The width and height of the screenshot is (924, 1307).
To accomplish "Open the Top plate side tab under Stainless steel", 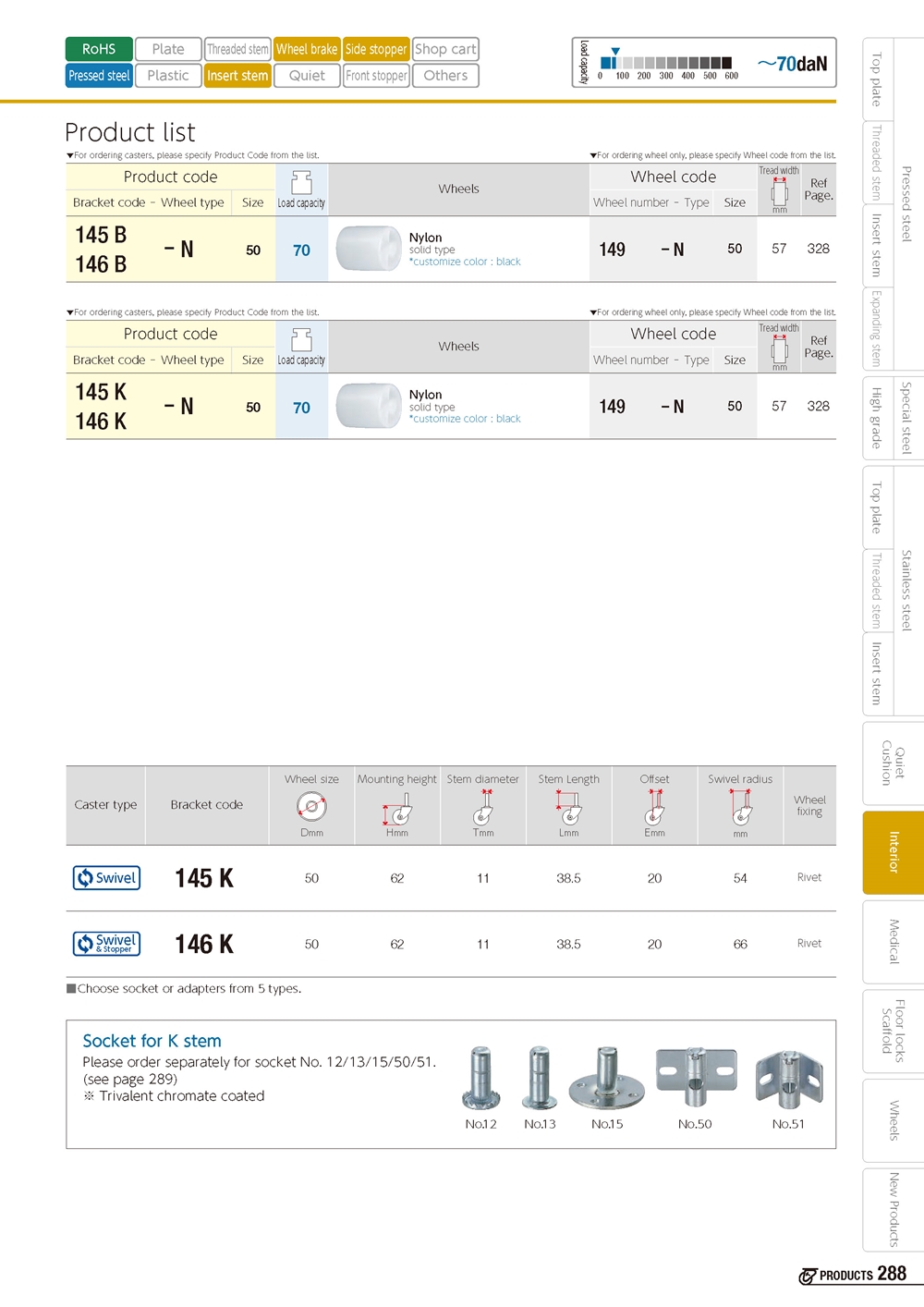I will [x=876, y=507].
